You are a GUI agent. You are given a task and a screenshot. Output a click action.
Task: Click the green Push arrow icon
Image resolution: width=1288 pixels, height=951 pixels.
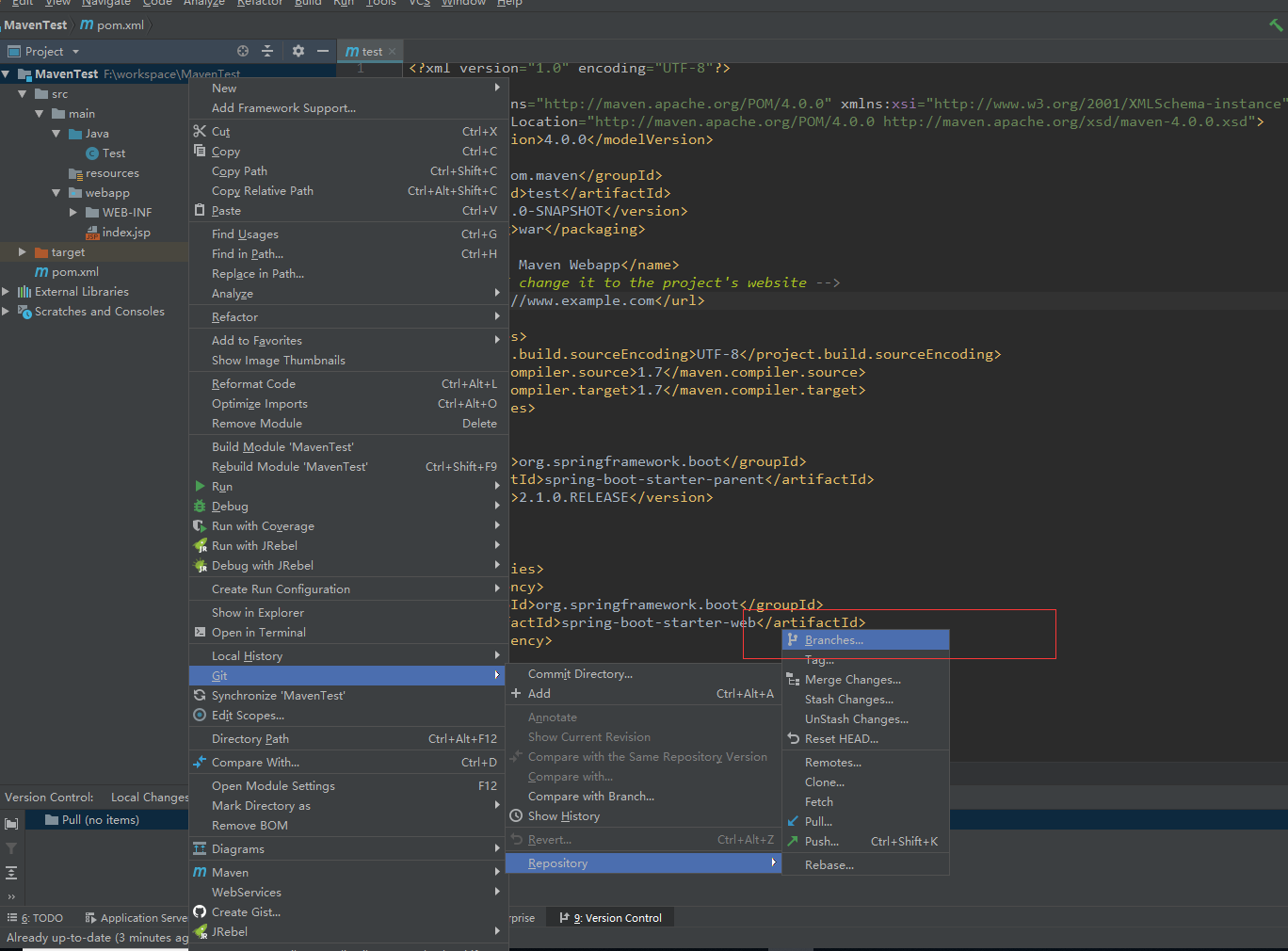(x=793, y=841)
